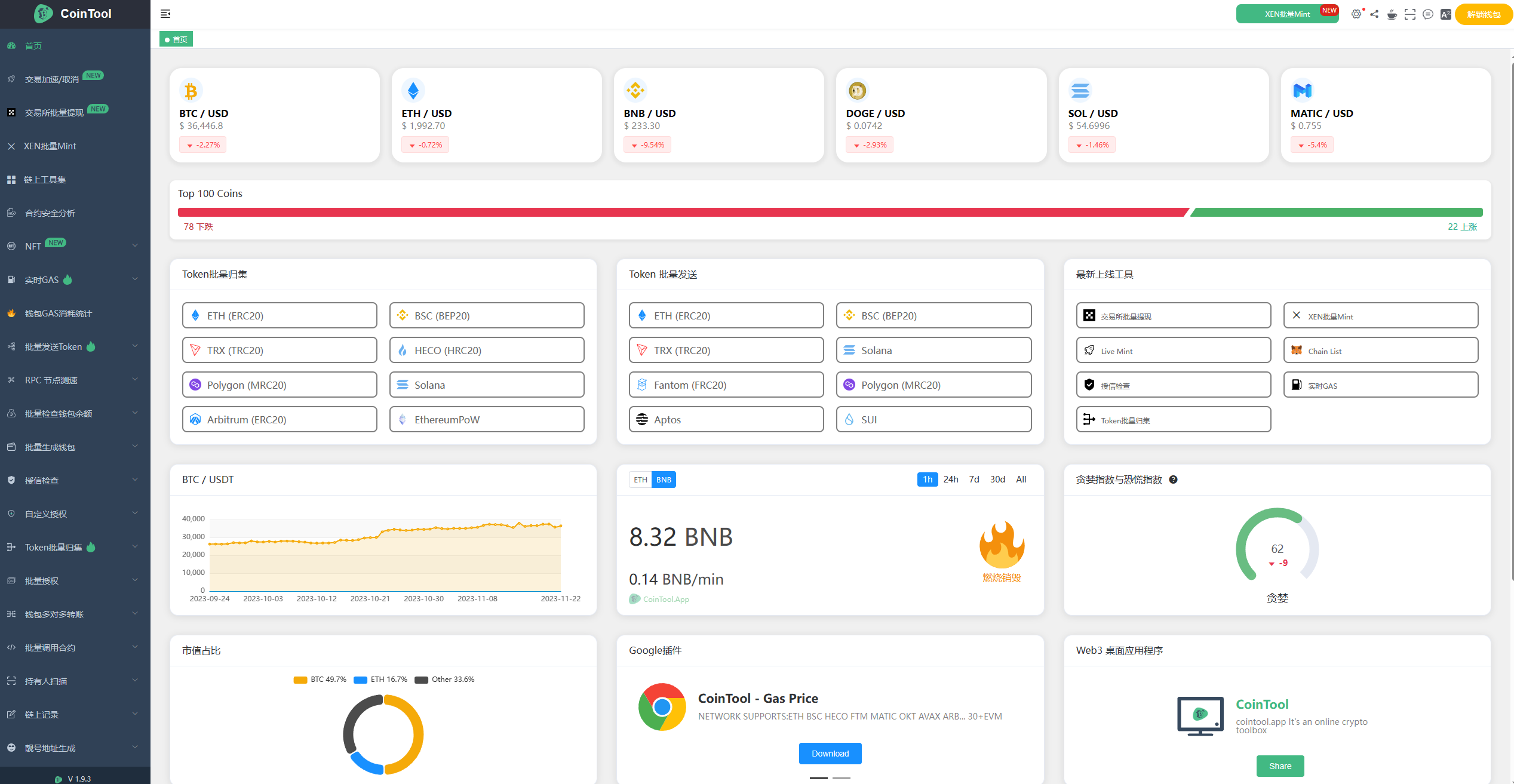Switch burn chart to ETH
Screen dimensions: 1514x784
click(x=640, y=479)
